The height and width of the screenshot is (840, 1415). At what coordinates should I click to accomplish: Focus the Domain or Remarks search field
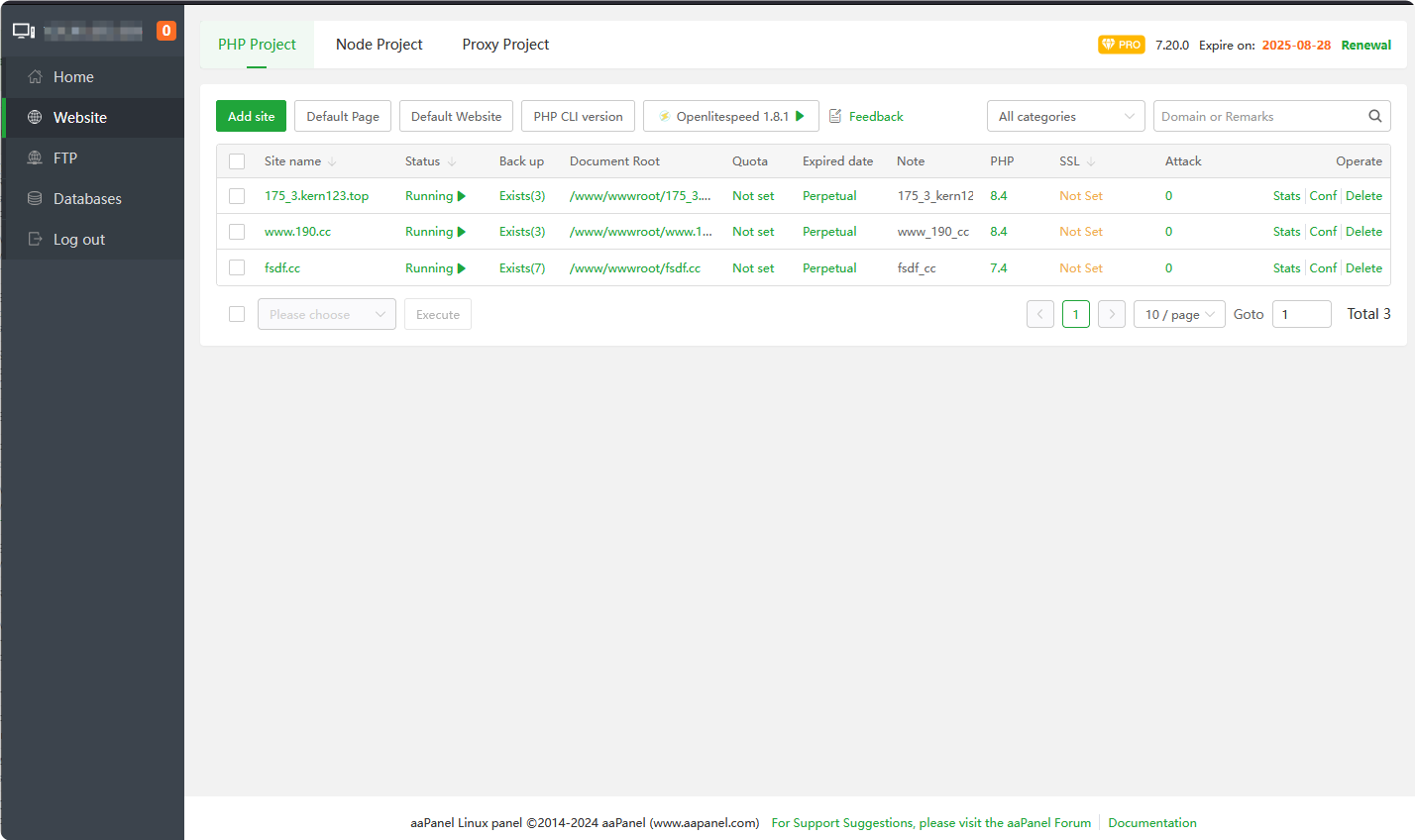pyautogui.click(x=1256, y=116)
